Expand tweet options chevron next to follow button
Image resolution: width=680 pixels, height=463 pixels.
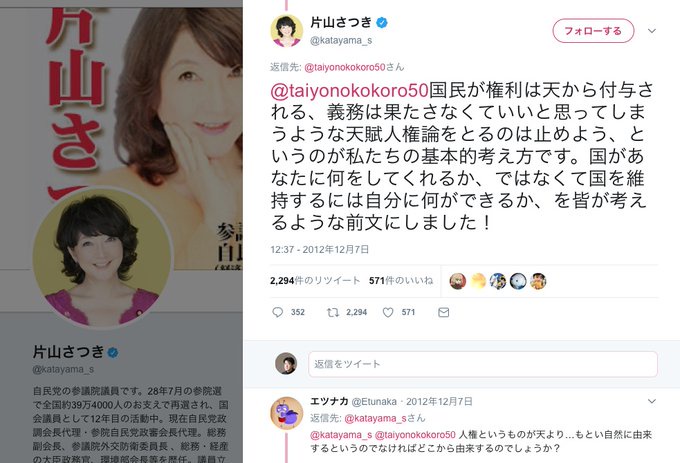(x=652, y=31)
